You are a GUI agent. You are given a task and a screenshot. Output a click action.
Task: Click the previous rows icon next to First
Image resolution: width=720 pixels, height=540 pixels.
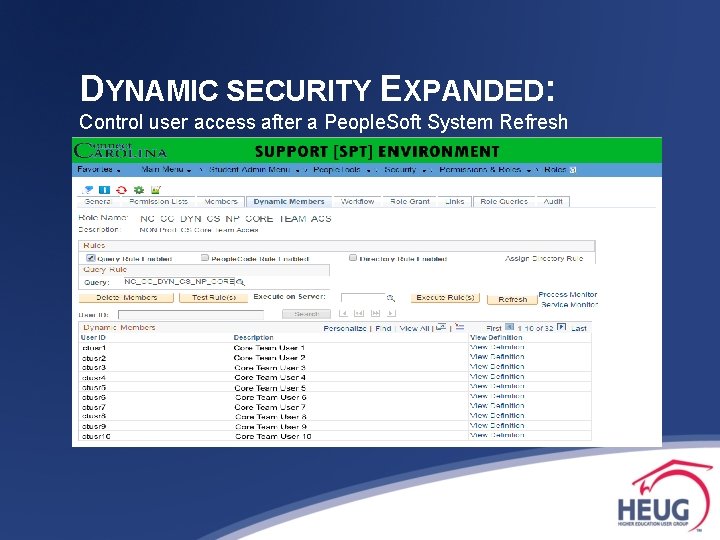pyautogui.click(x=509, y=327)
